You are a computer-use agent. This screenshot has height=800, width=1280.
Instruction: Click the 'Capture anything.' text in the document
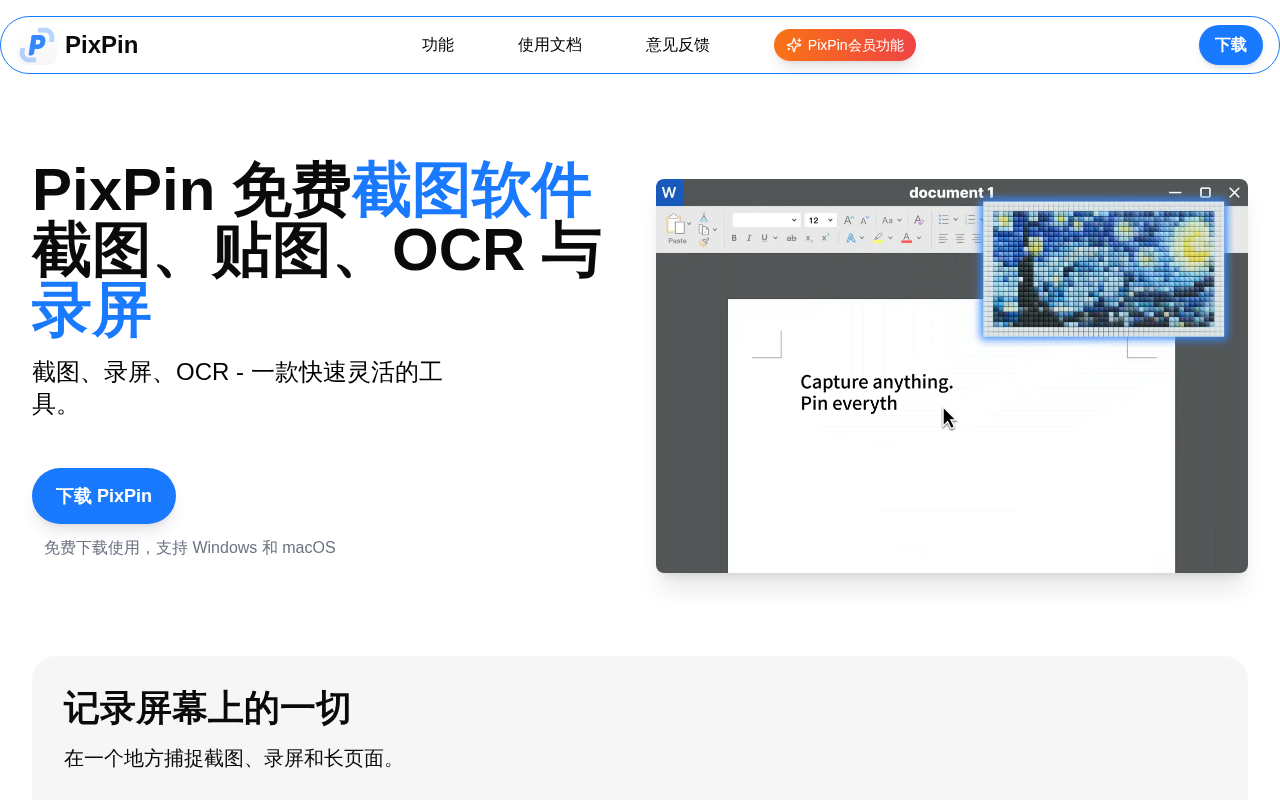877,382
